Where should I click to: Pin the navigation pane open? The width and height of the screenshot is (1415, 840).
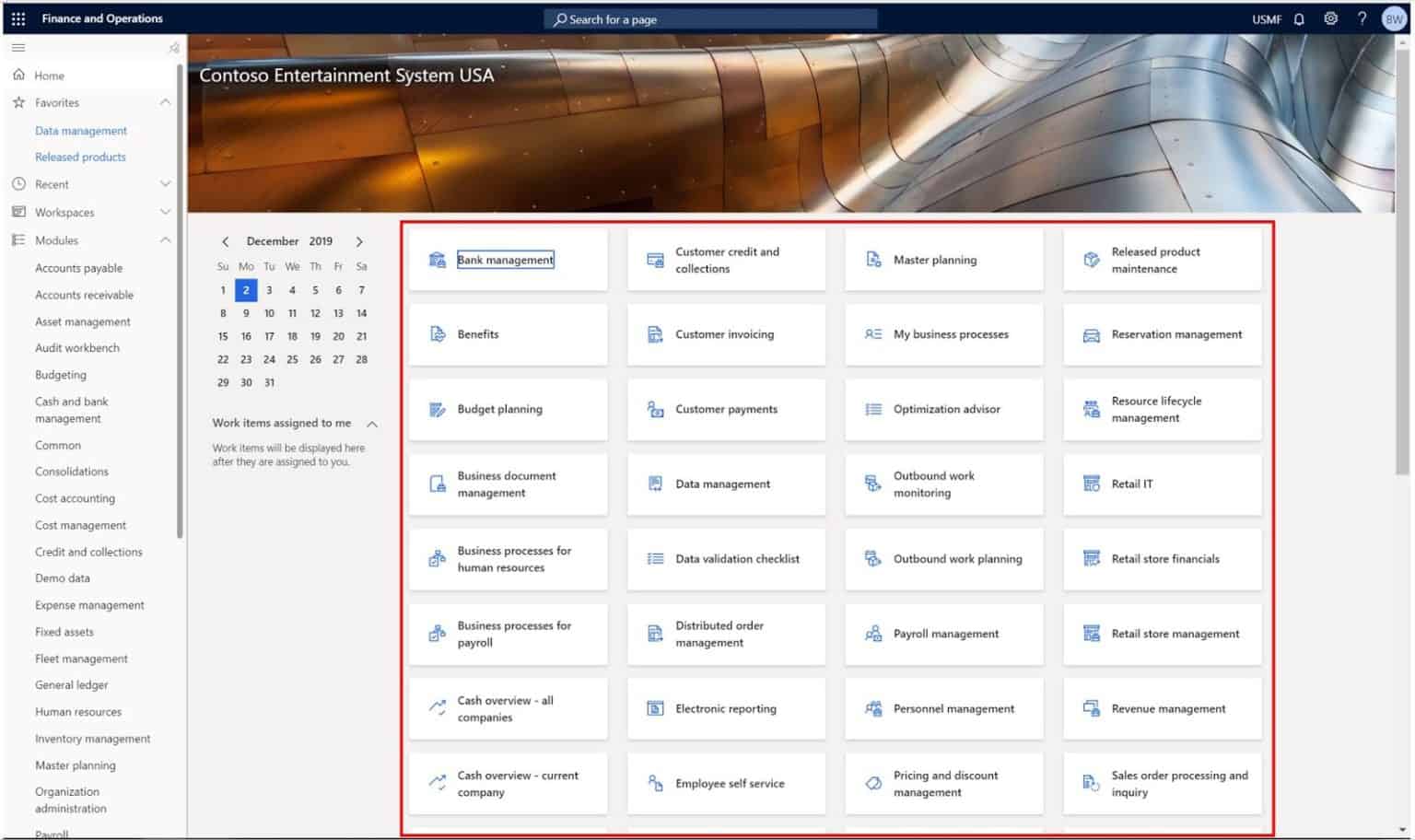click(x=173, y=48)
